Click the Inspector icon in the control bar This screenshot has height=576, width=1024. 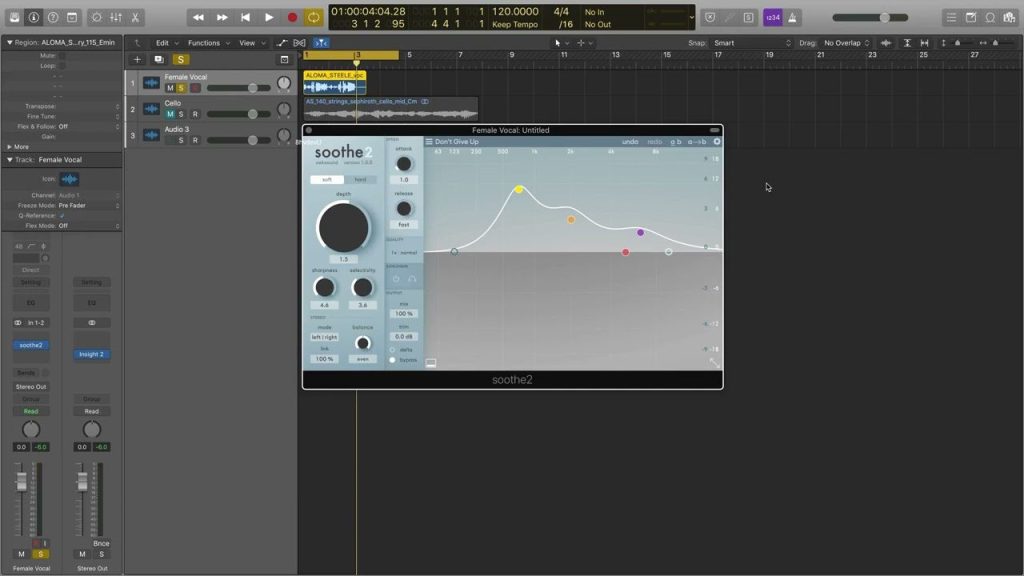tap(33, 17)
